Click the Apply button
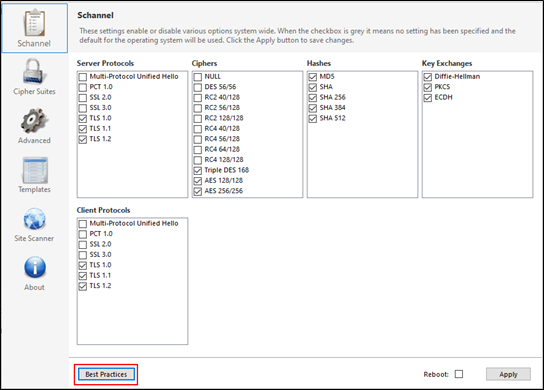The image size is (544, 390). pyautogui.click(x=508, y=374)
